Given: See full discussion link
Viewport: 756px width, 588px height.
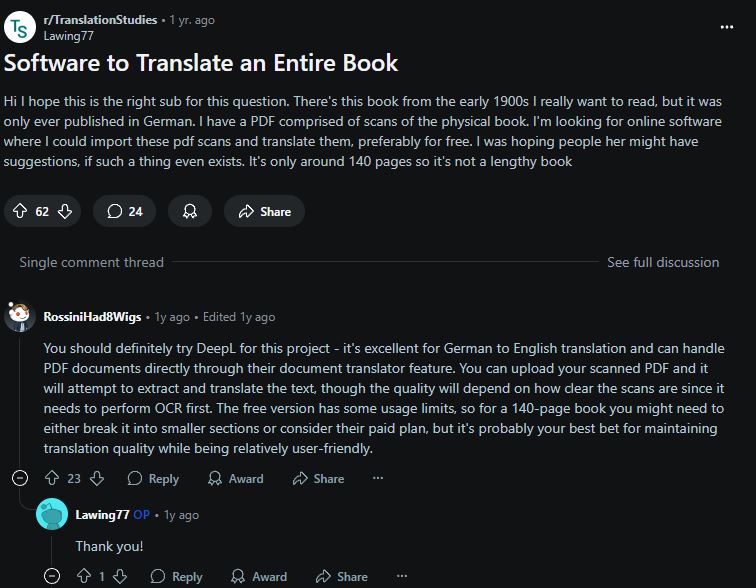Looking at the screenshot, I should click(663, 262).
